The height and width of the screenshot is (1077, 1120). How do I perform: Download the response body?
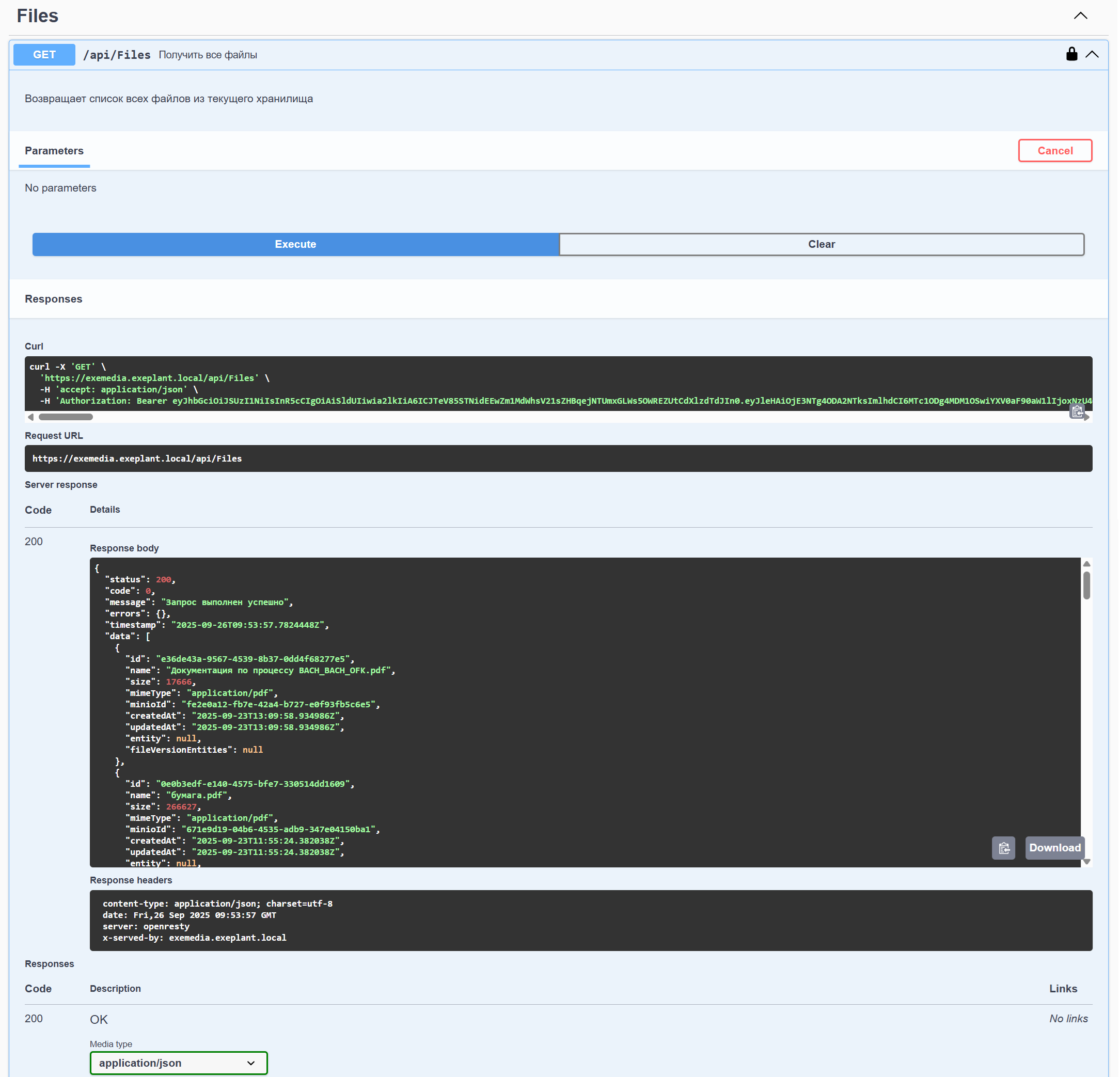1054,848
